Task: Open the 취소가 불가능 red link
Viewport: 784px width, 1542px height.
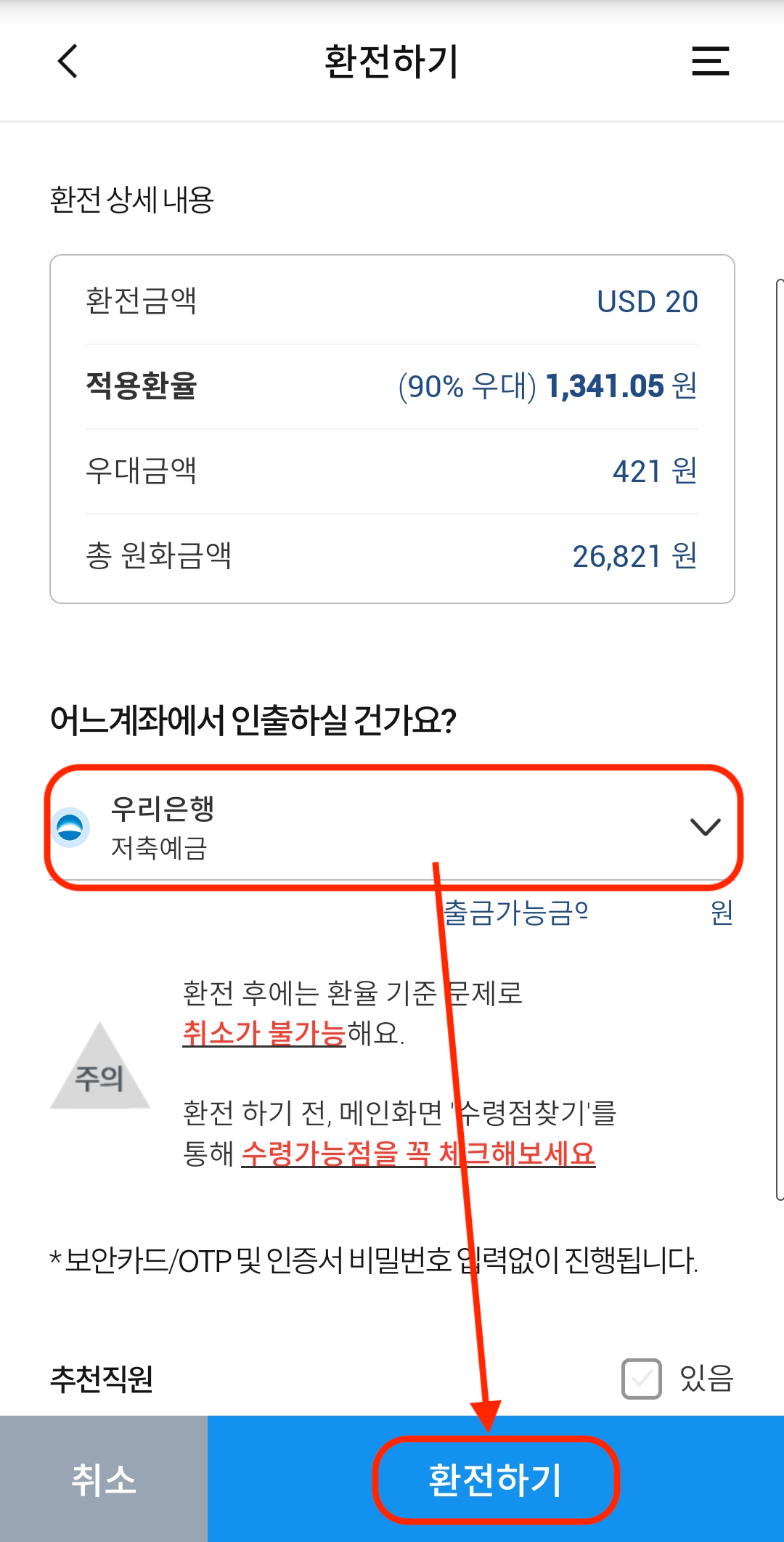Action: [x=264, y=1032]
